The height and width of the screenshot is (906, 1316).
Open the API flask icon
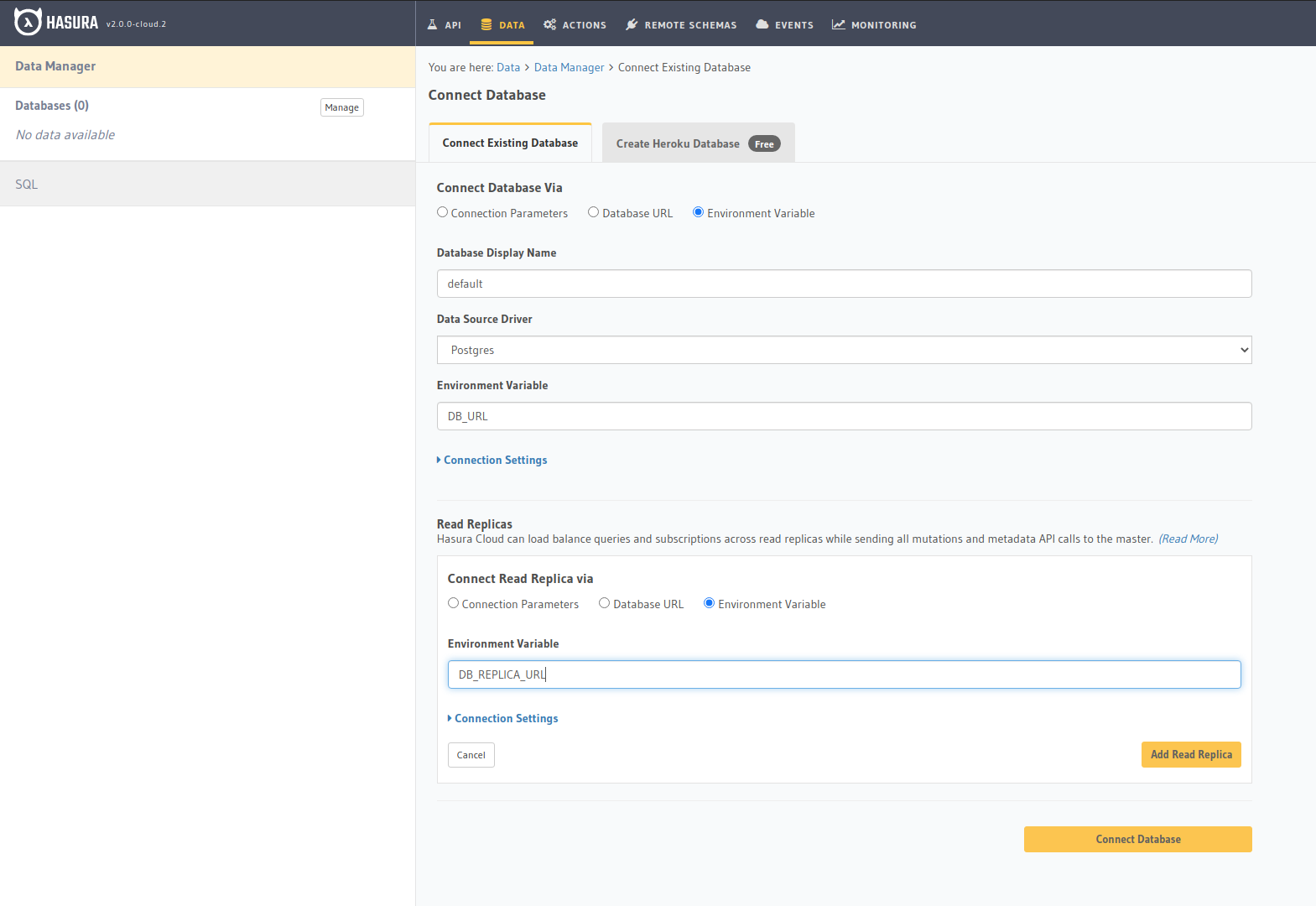click(433, 25)
